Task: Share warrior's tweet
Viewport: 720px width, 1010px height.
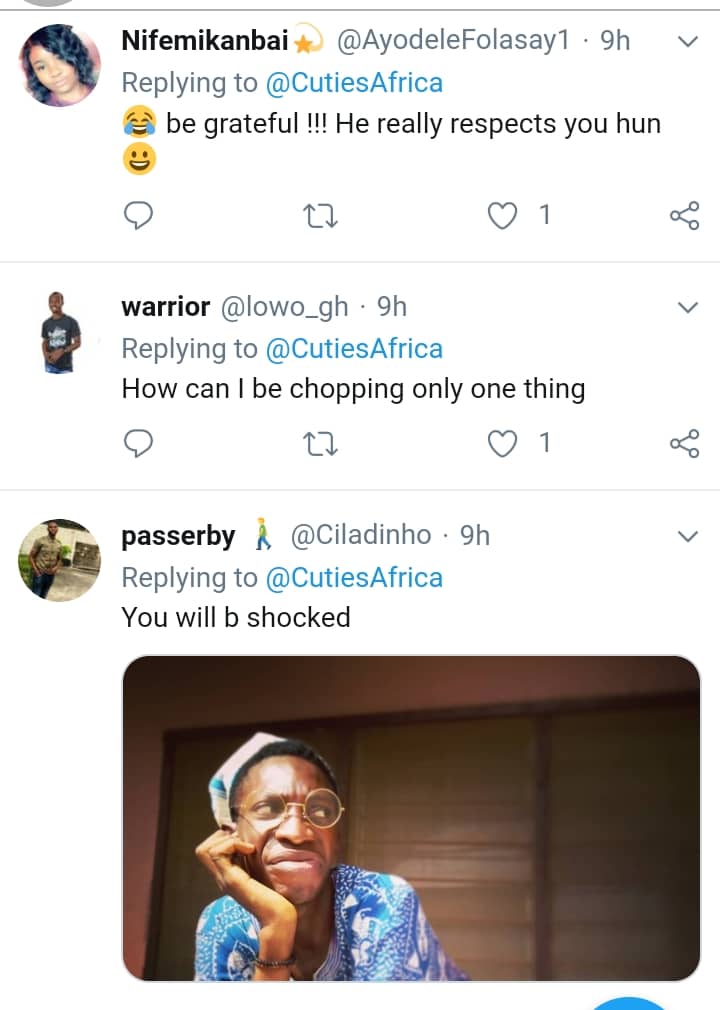Action: (x=684, y=443)
